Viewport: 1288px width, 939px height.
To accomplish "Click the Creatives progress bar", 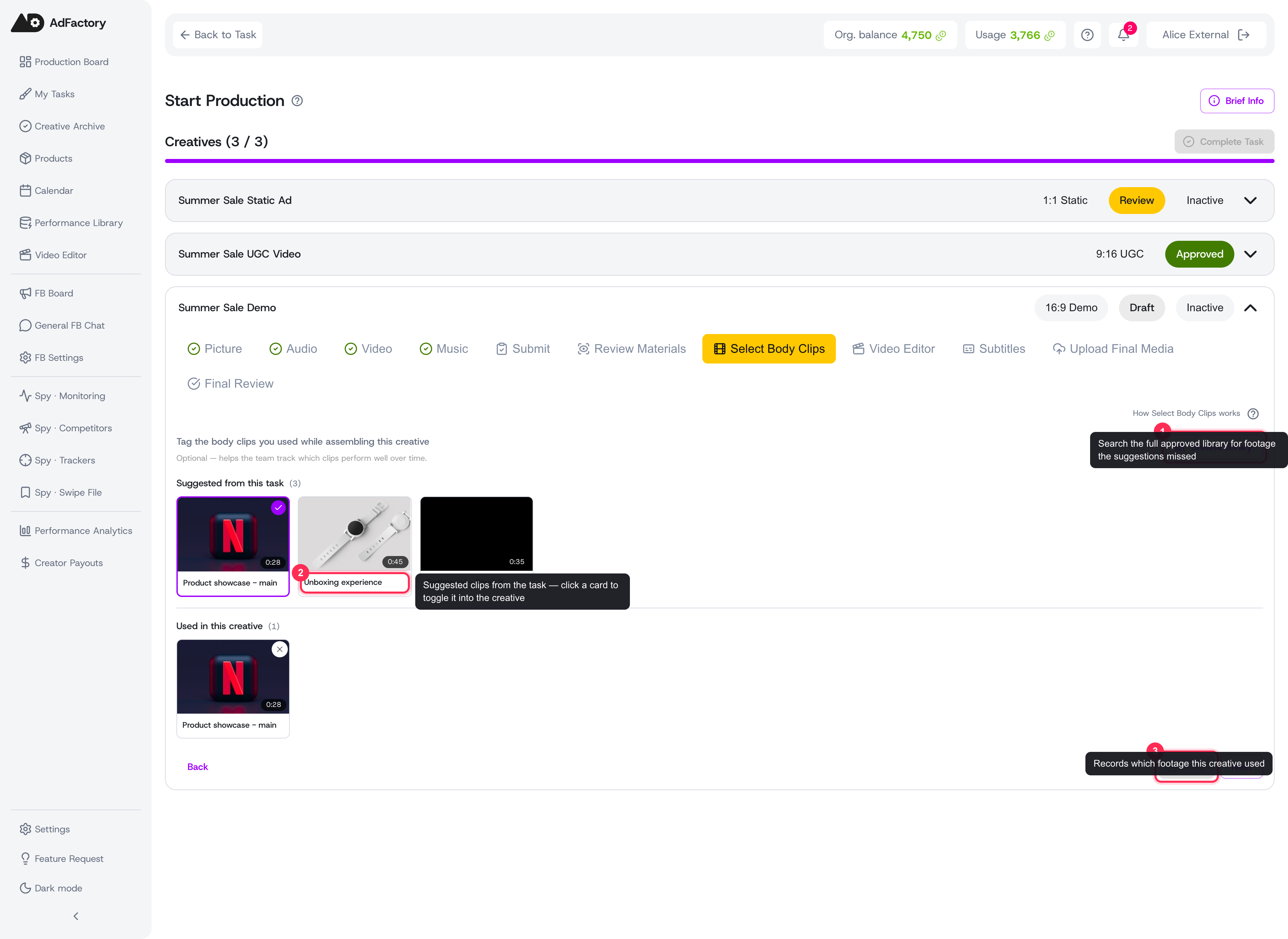I will (x=719, y=161).
